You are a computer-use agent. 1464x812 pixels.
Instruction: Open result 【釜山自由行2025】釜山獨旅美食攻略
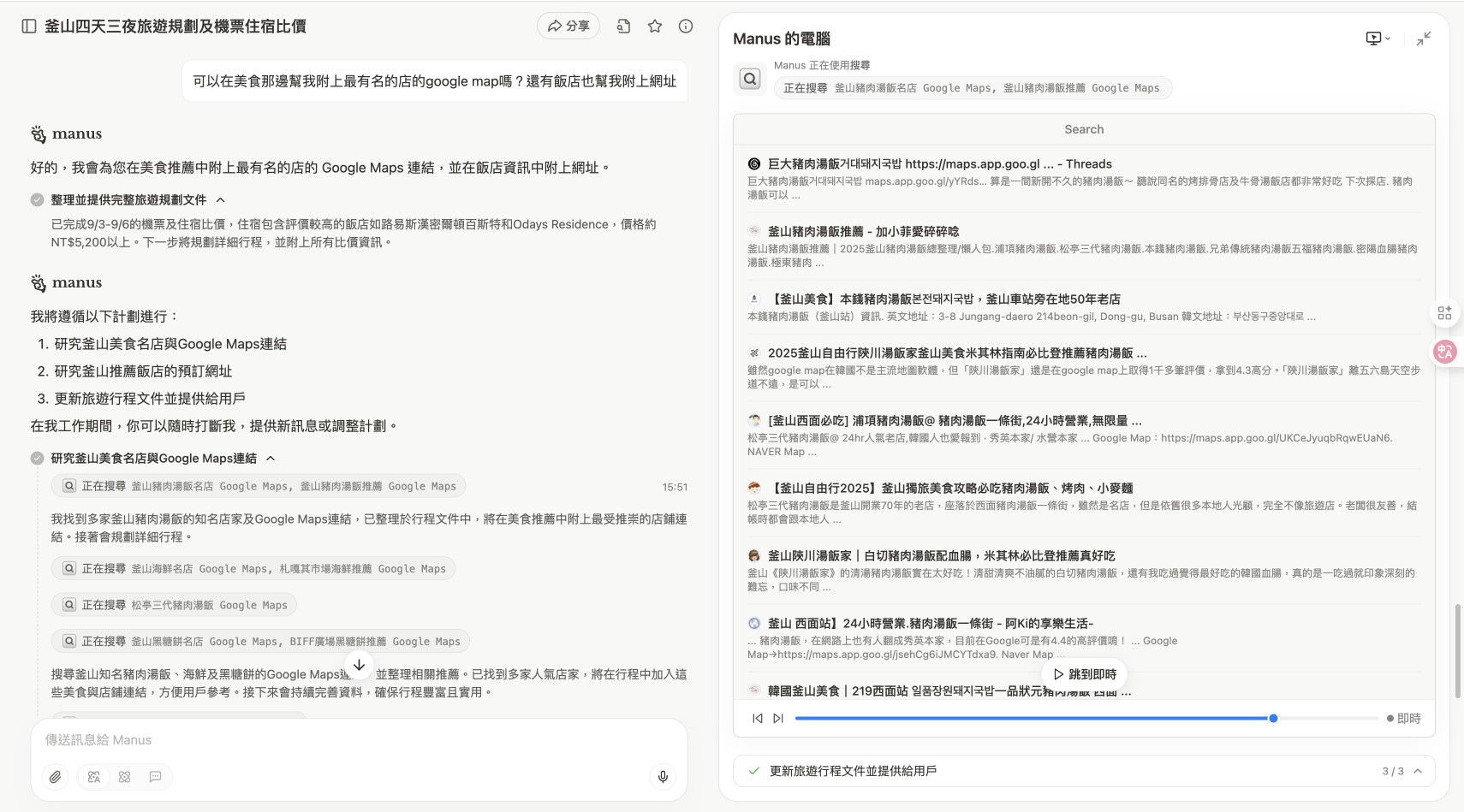click(949, 489)
